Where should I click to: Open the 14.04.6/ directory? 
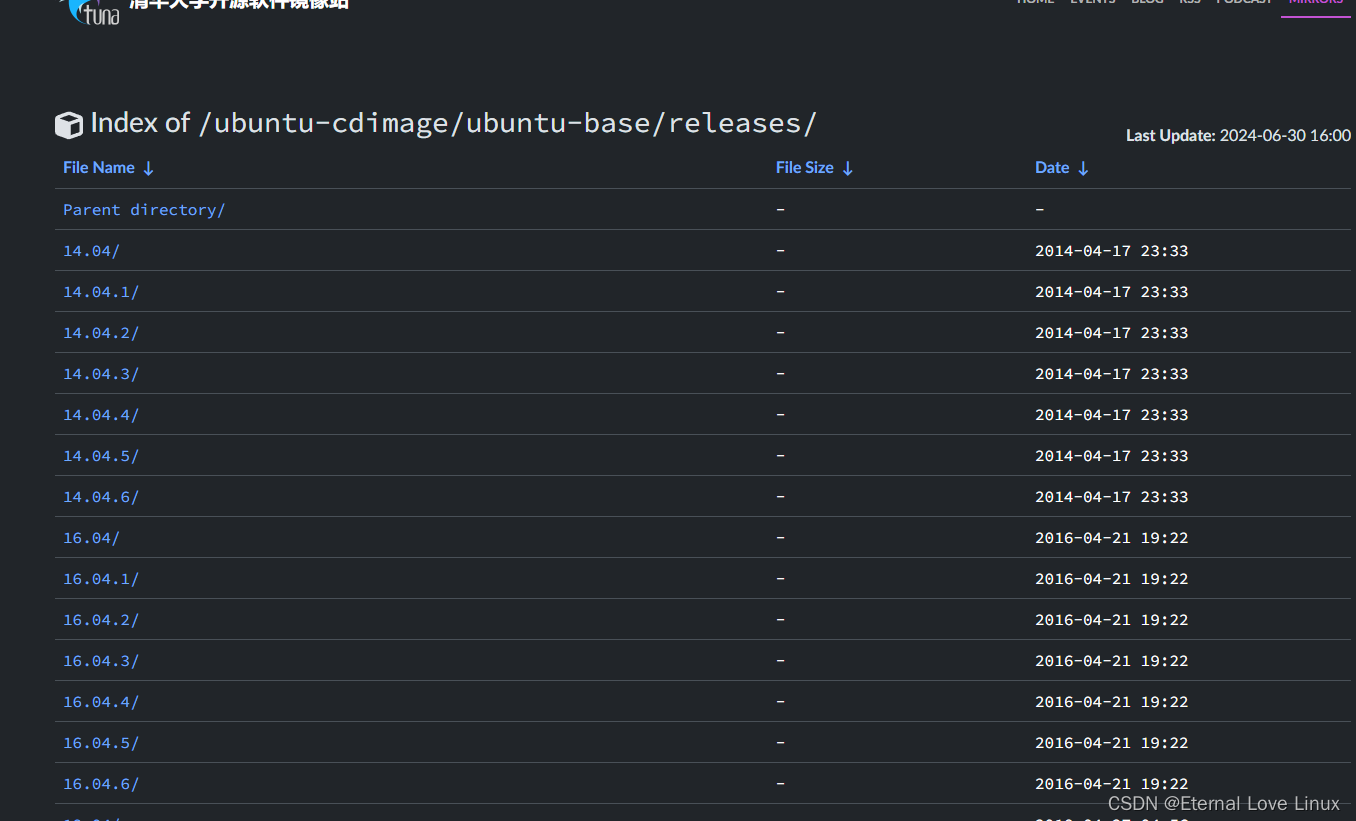coord(100,496)
